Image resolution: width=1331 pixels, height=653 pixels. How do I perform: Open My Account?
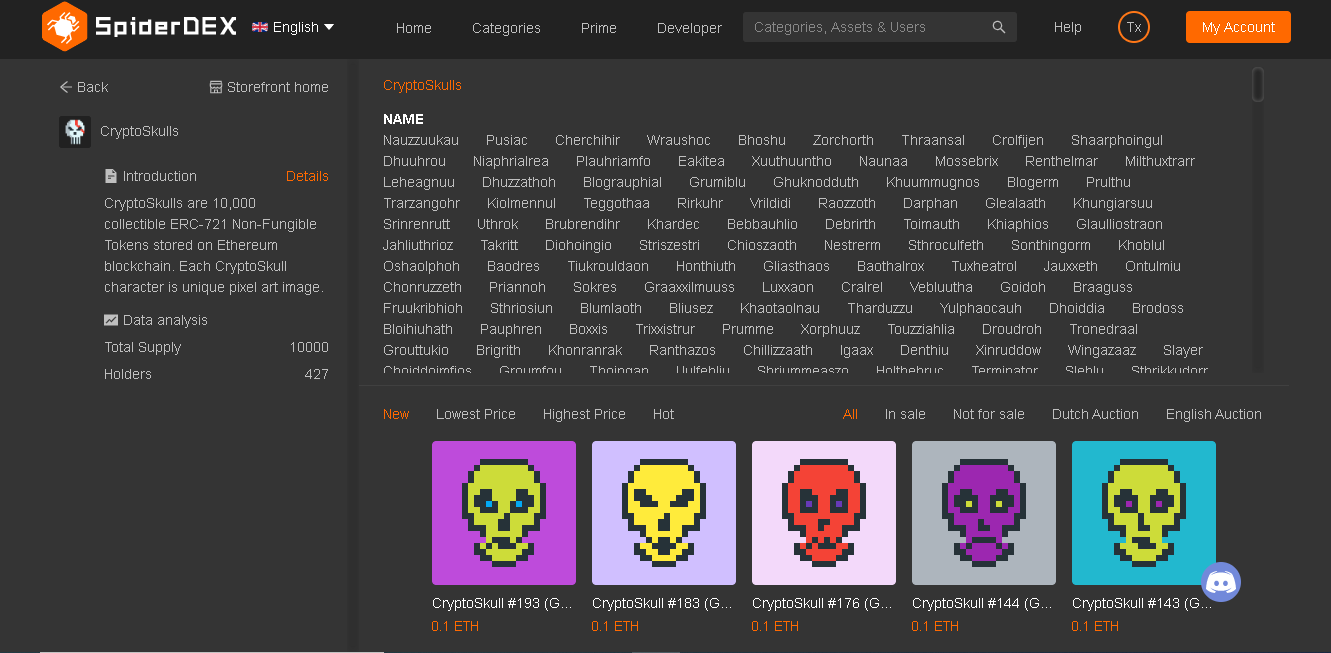tap(1238, 27)
